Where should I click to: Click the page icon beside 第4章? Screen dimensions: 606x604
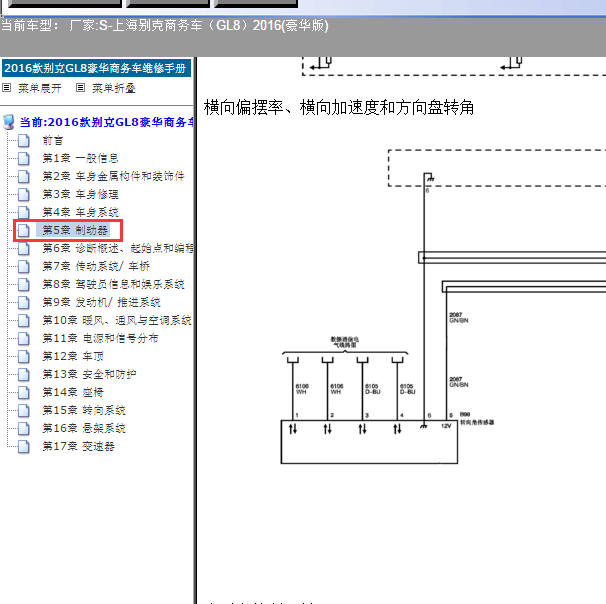24,213
